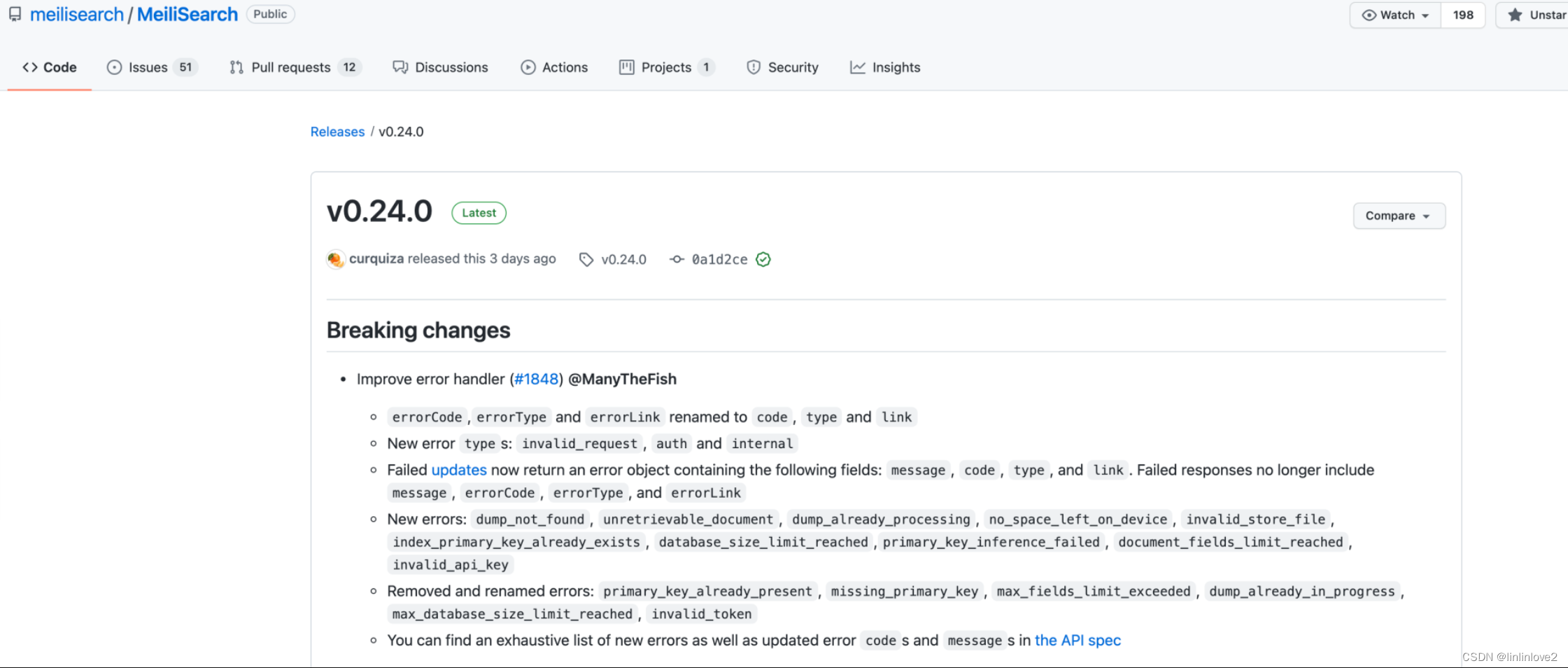Open the API spec link
Screen dimensions: 1568x668
coord(1078,641)
